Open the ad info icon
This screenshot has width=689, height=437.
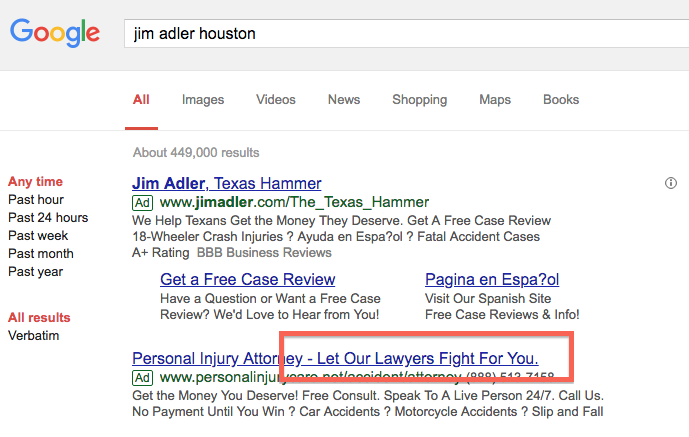pyautogui.click(x=671, y=183)
